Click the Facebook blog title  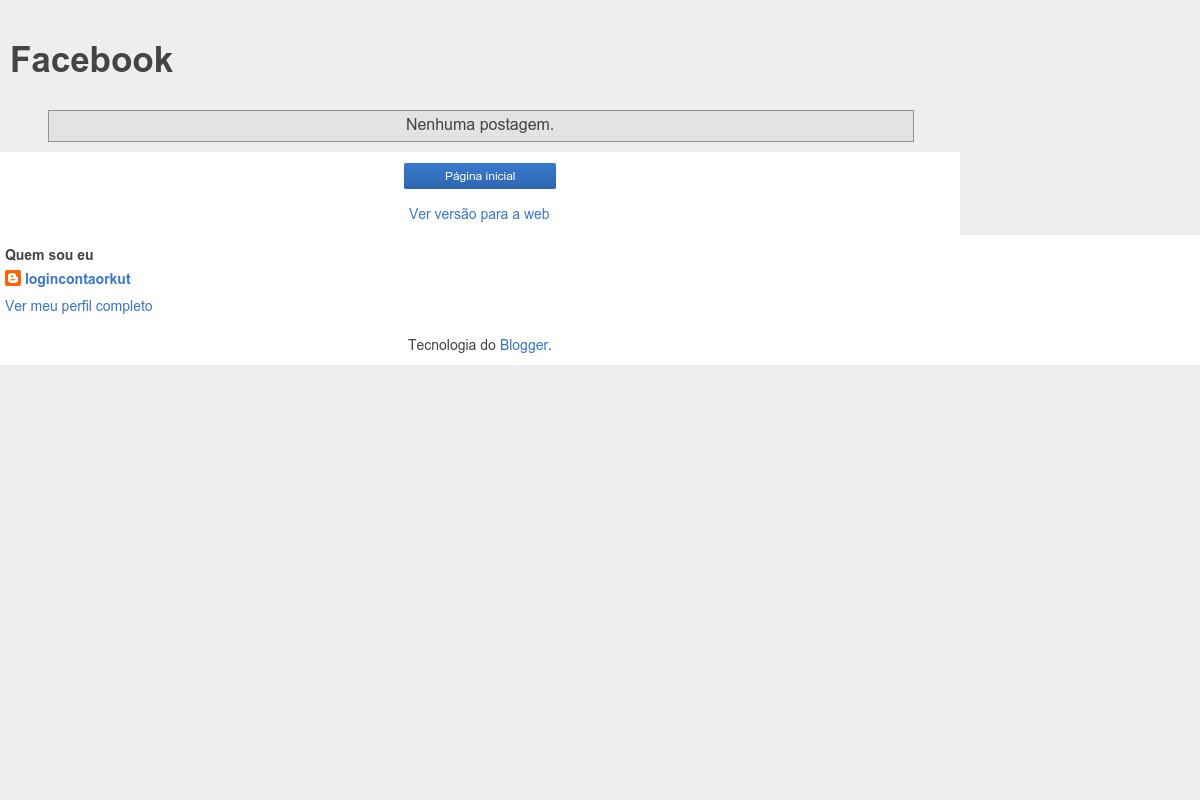(91, 60)
